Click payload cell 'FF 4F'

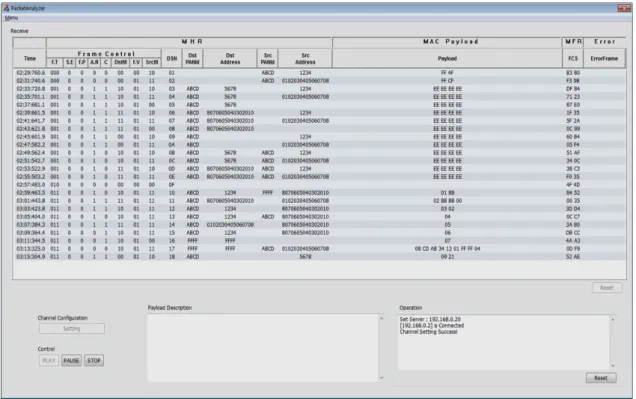click(x=447, y=73)
